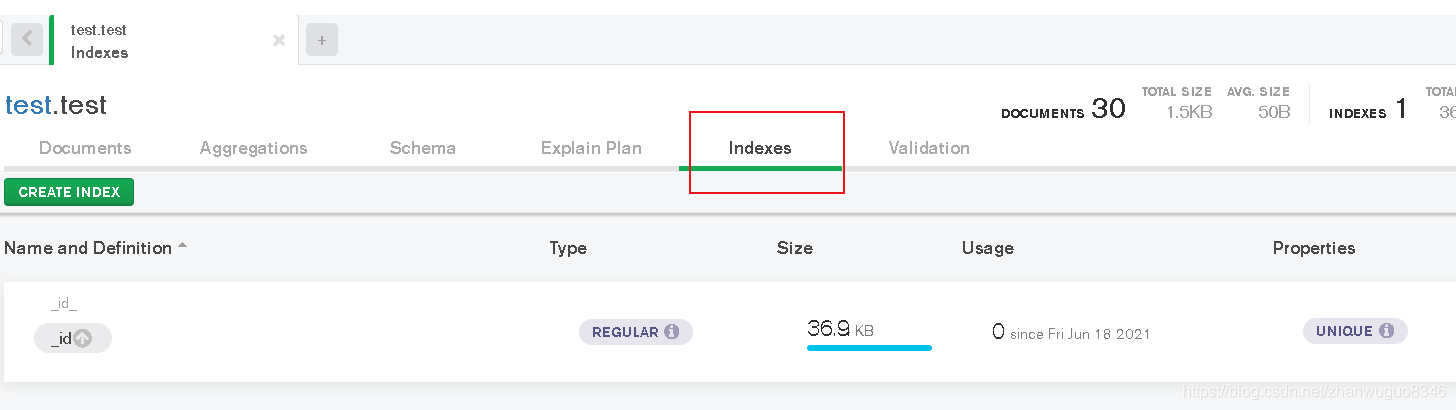Sort by the Usage column header

pyautogui.click(x=987, y=248)
